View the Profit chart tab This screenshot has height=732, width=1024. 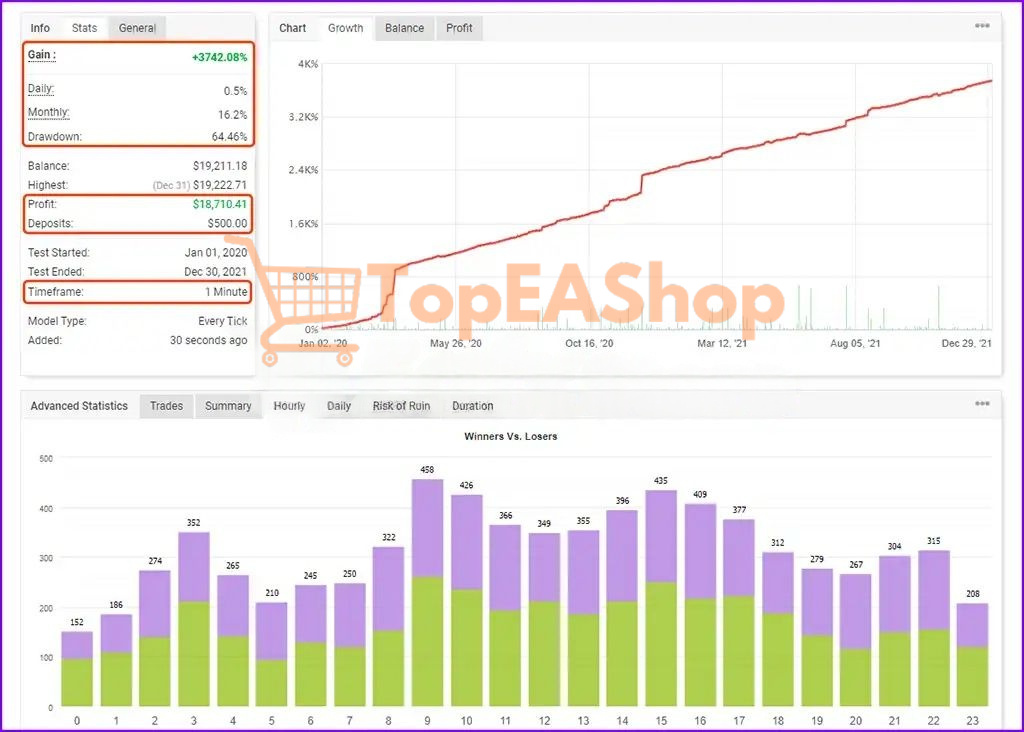tap(460, 28)
